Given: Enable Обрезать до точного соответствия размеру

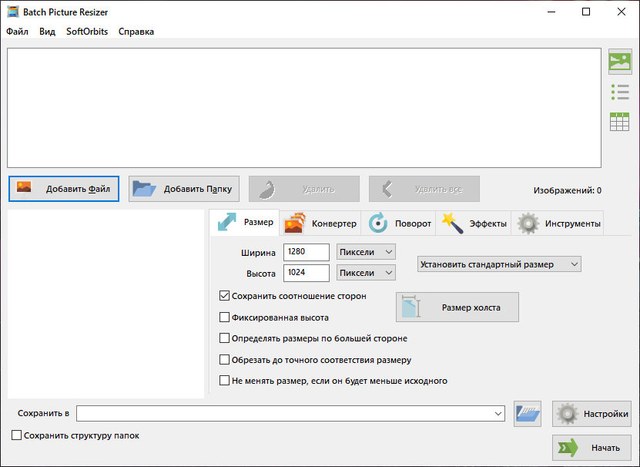Looking at the screenshot, I should 224,359.
